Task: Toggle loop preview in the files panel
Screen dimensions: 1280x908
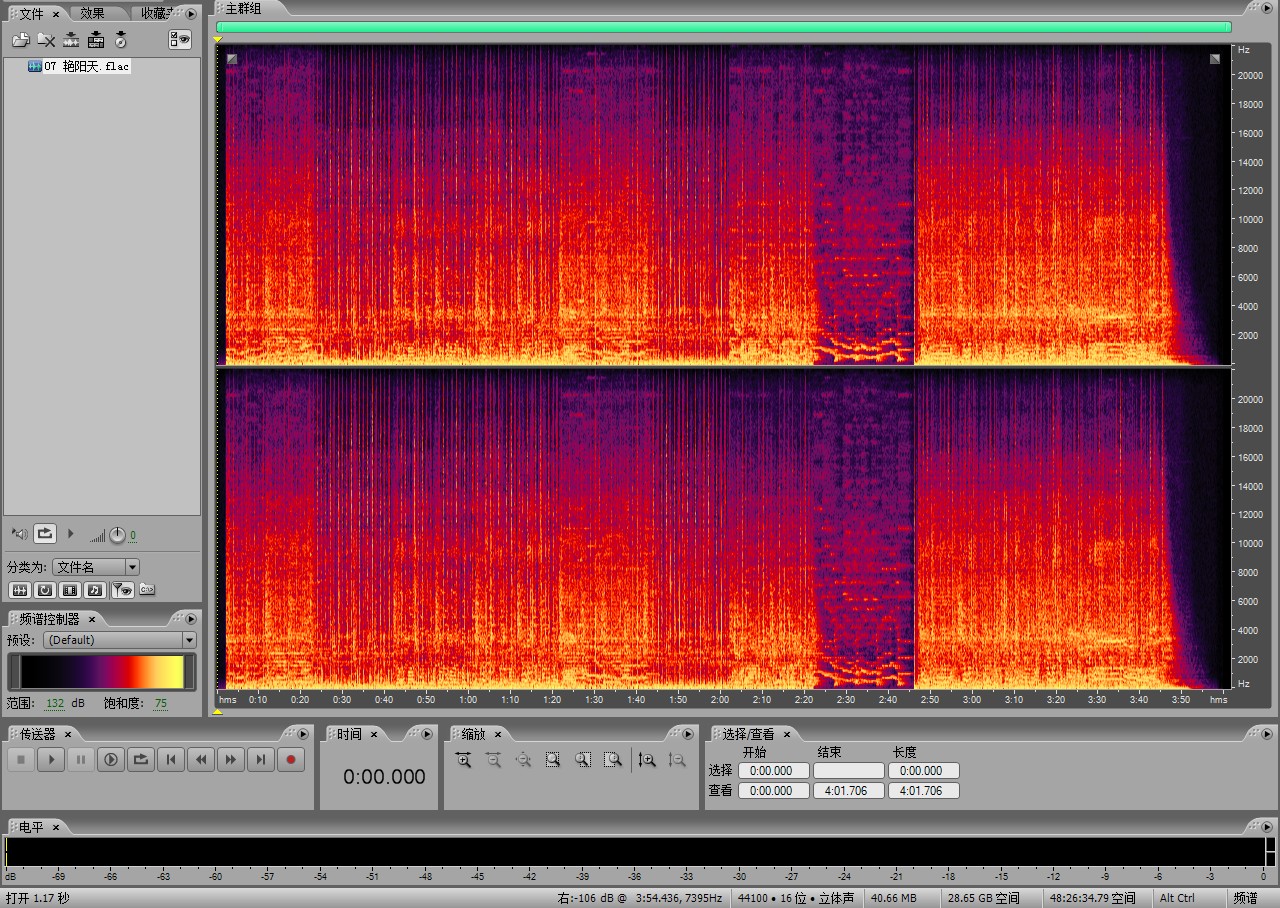Action: [x=45, y=534]
